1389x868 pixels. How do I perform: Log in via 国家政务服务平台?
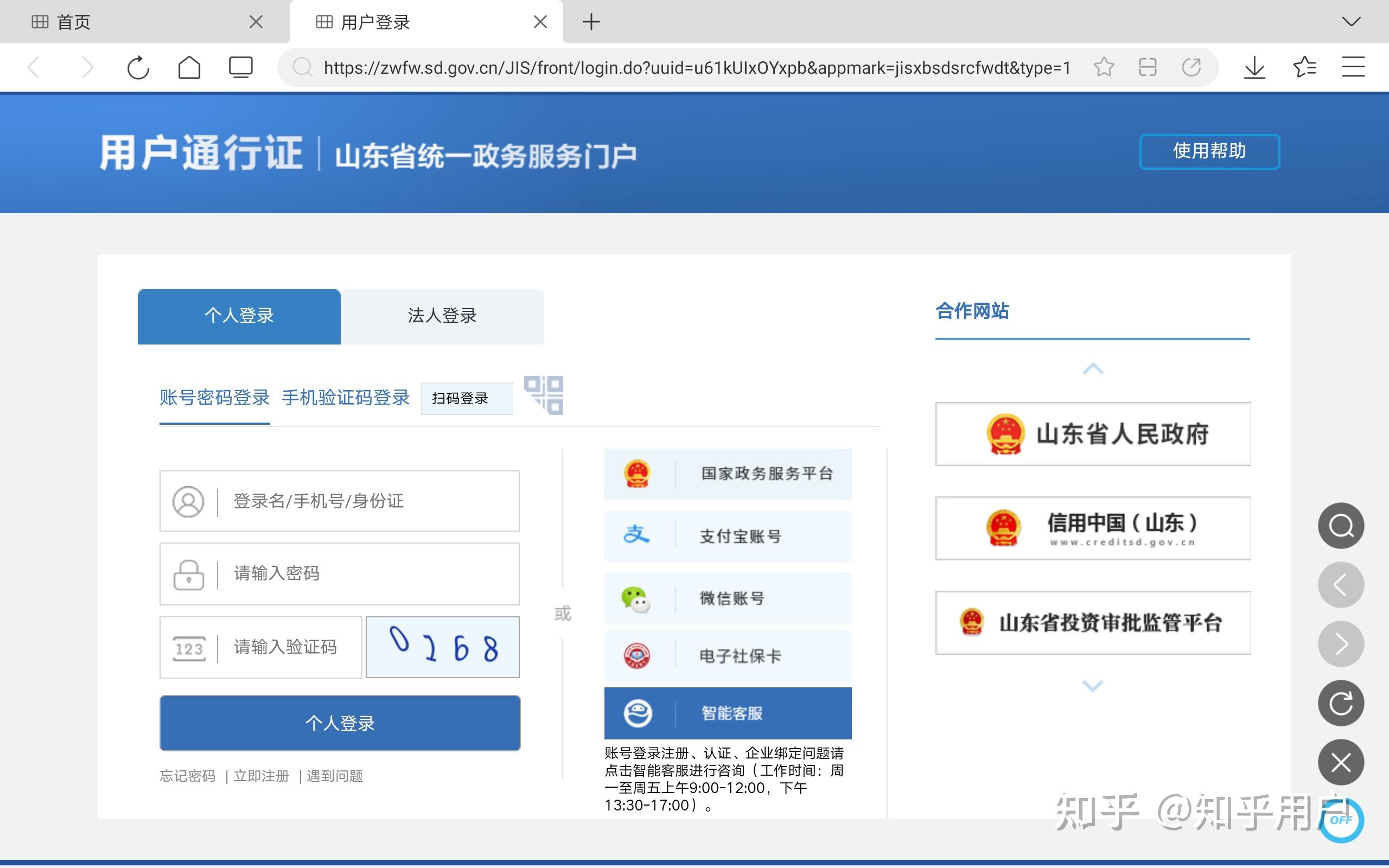coord(728,474)
